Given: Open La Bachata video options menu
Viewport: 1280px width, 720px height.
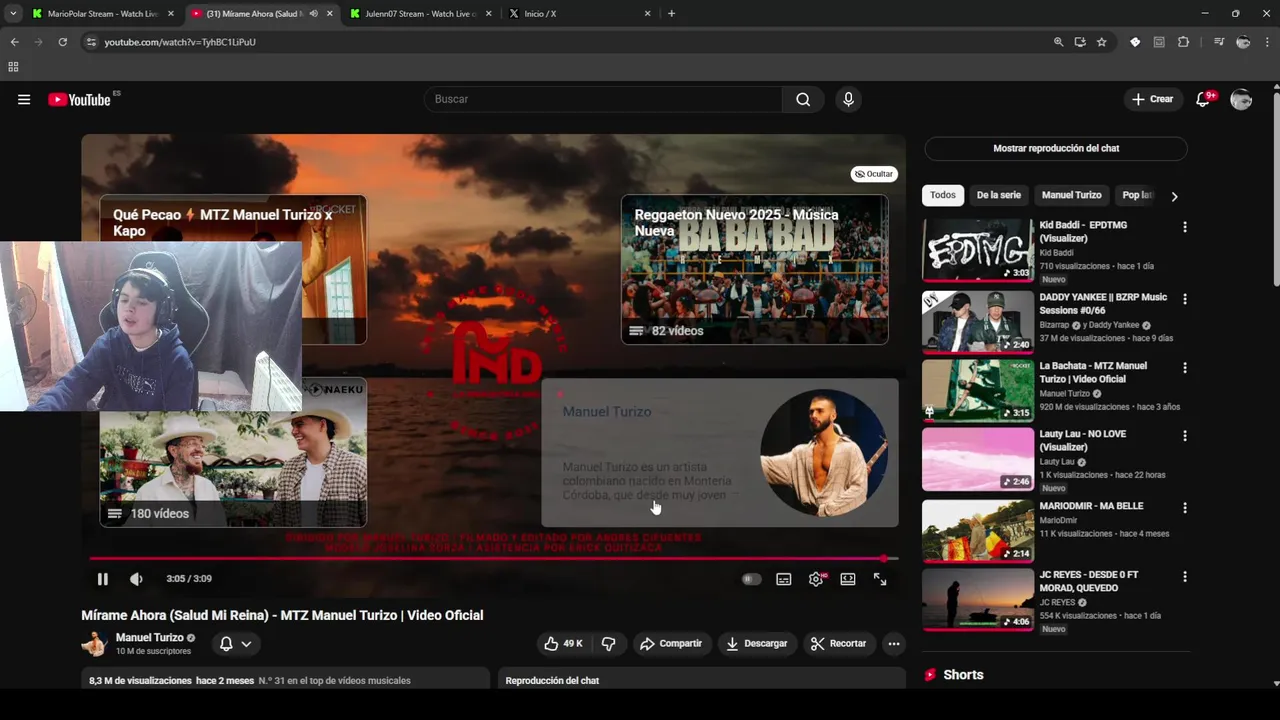Looking at the screenshot, I should coord(1184,368).
